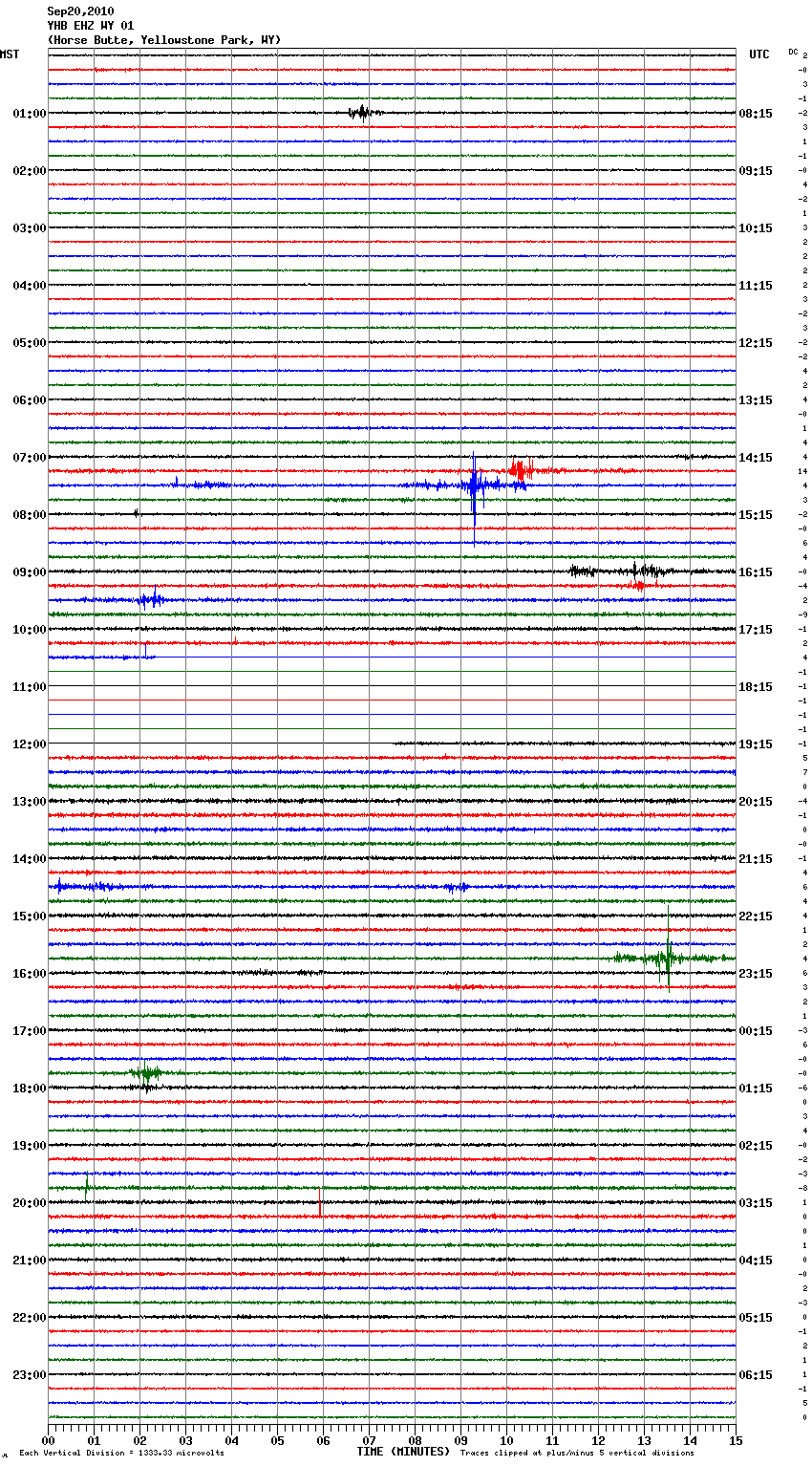This screenshot has height=1466, width=812.
Task: Click the 20:00 MST time label
Action: tap(30, 1203)
